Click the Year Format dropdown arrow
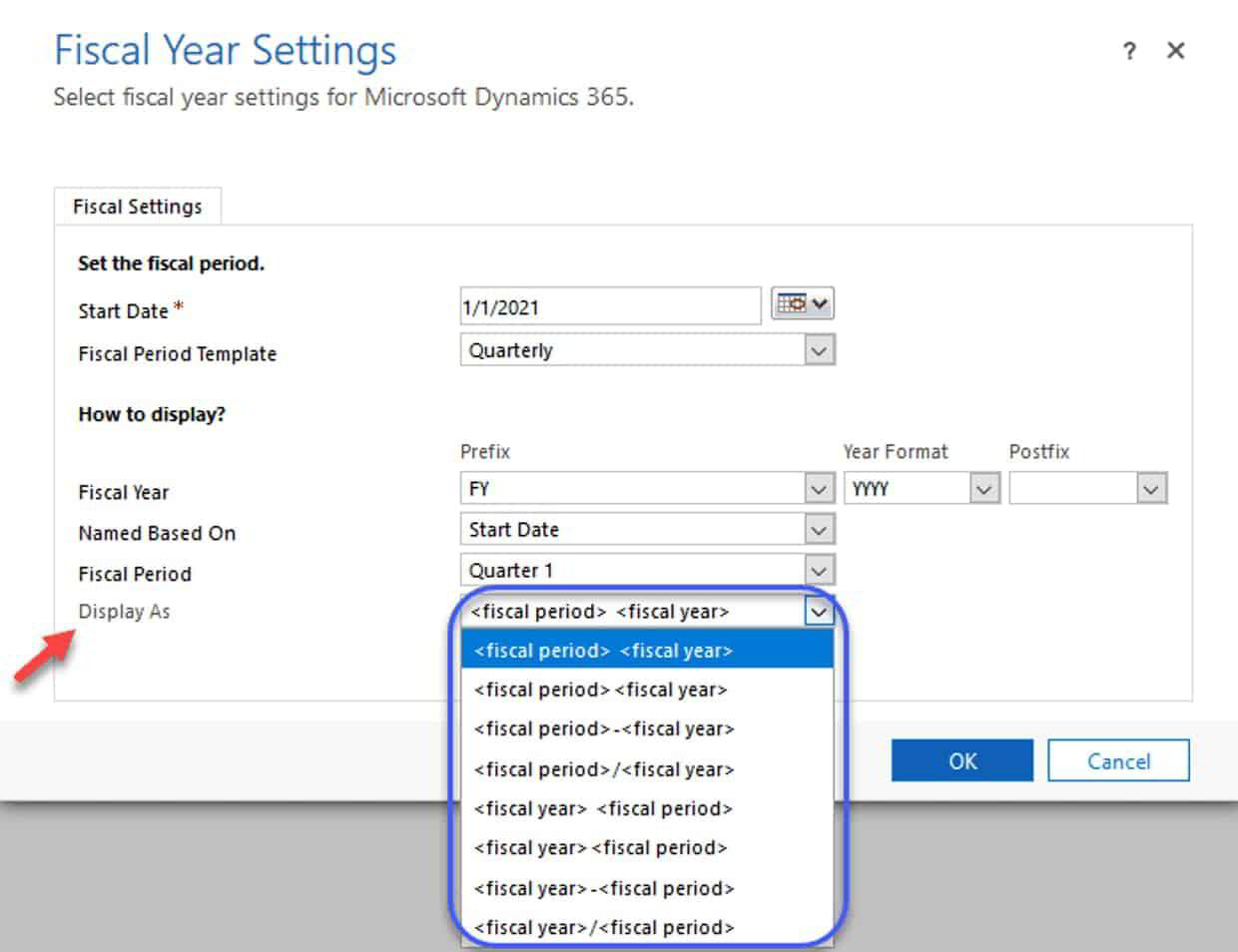 983,488
